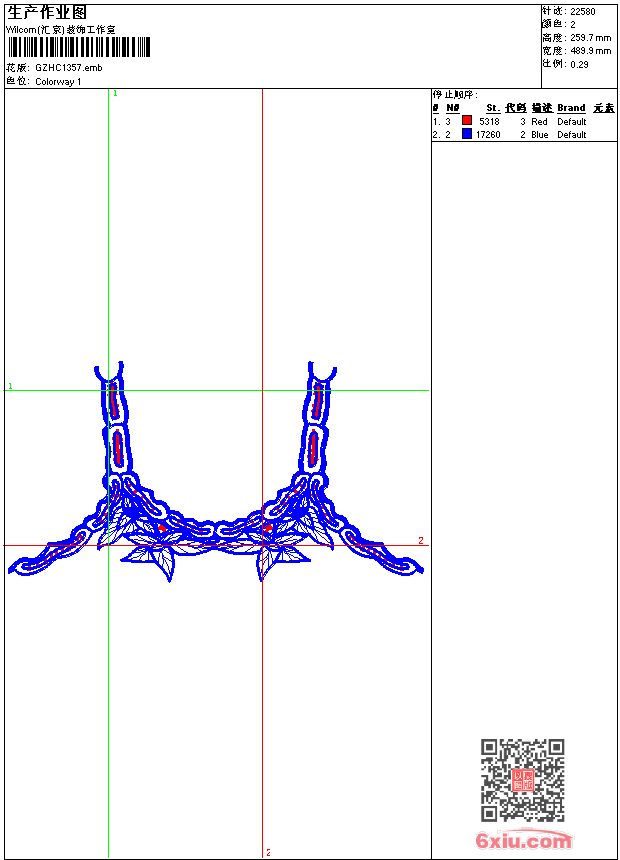Click the blue color swatch in stop sequence

pos(467,134)
